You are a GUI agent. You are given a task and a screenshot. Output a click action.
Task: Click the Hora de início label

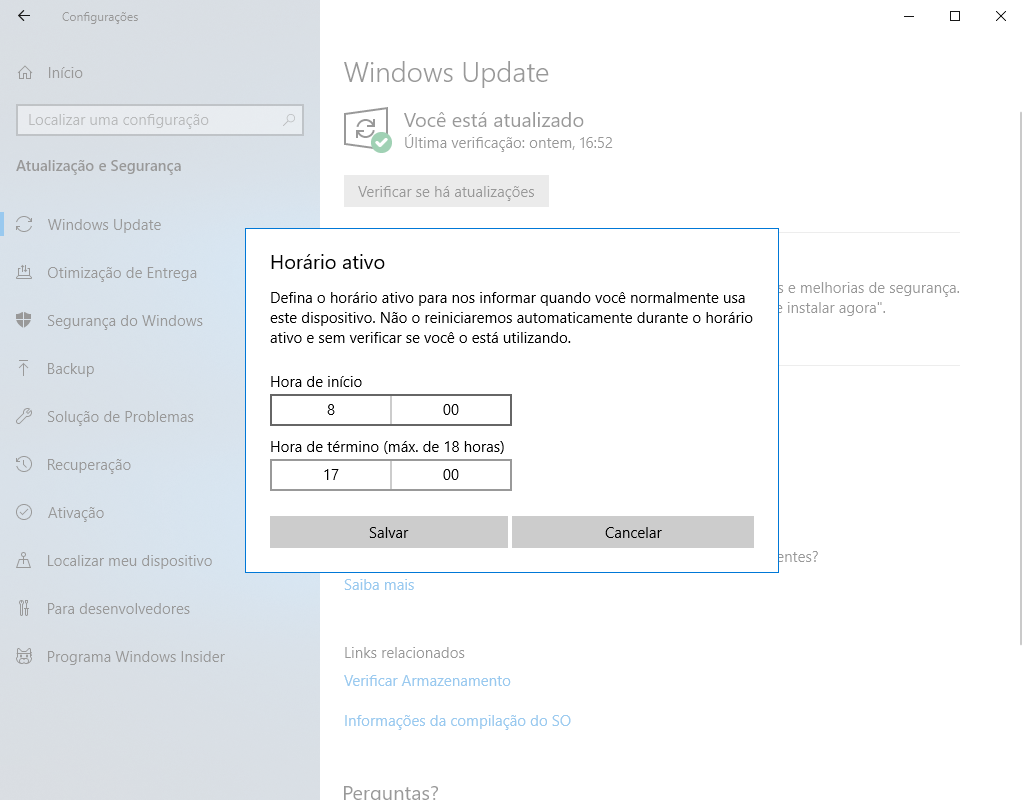[x=316, y=382]
